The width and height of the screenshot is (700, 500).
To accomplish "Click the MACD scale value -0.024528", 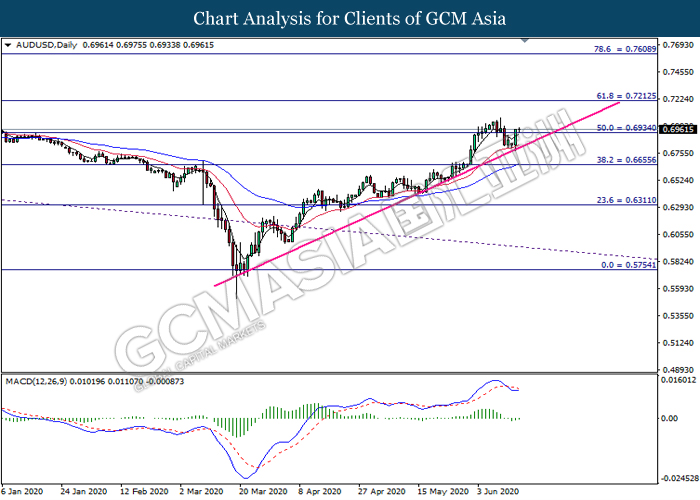I will click(678, 479).
